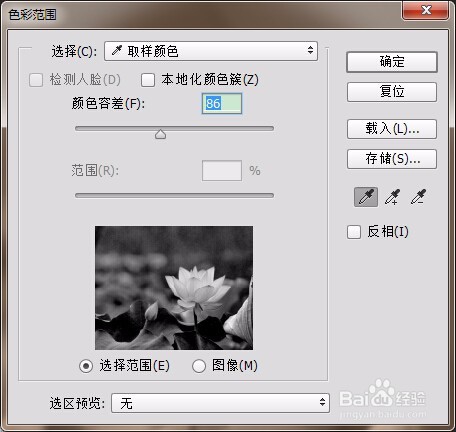Open the 选择(C) 取样颜色 dropdown
456x432 pixels.
click(211, 51)
